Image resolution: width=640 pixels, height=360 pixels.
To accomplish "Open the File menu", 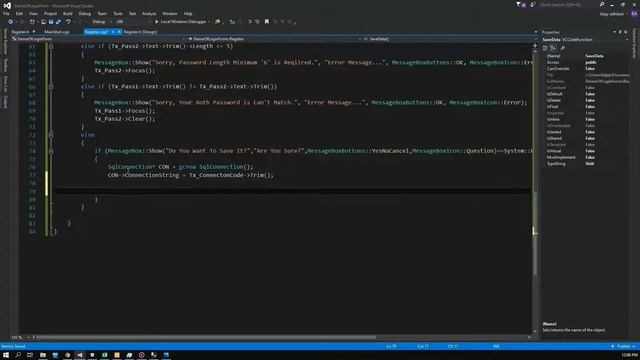I will tap(6, 13).
